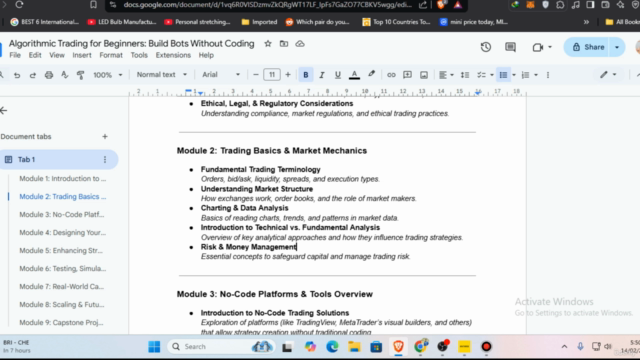Star the document
640x360 pixels.
point(268,44)
